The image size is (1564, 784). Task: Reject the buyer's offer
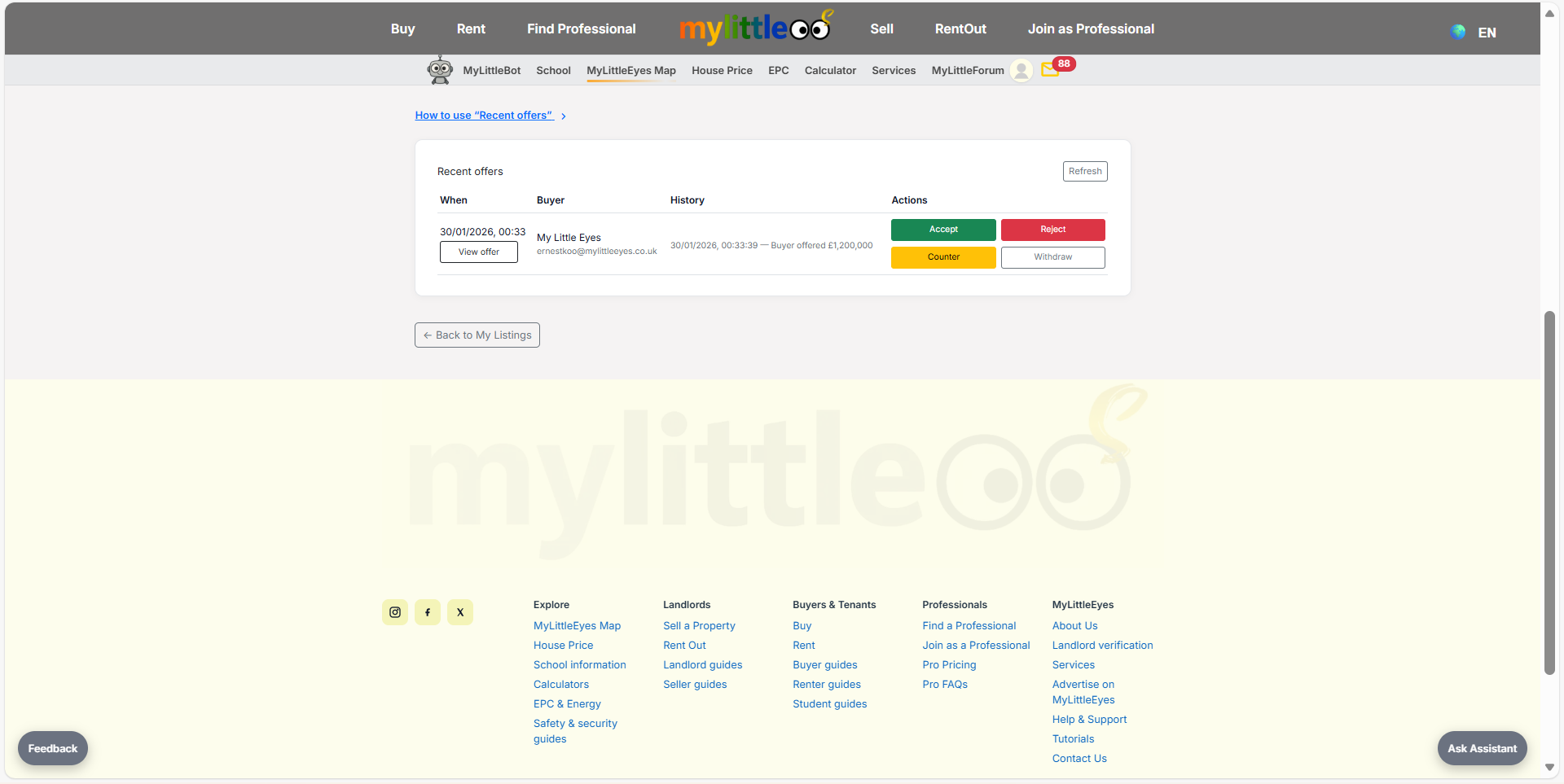(x=1052, y=230)
